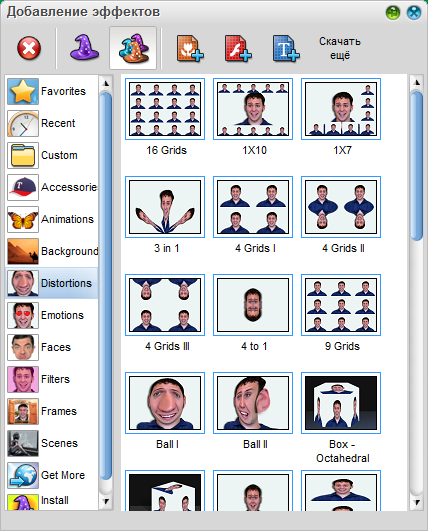428x531 pixels.
Task: Open the Frames category
Action: point(52,411)
